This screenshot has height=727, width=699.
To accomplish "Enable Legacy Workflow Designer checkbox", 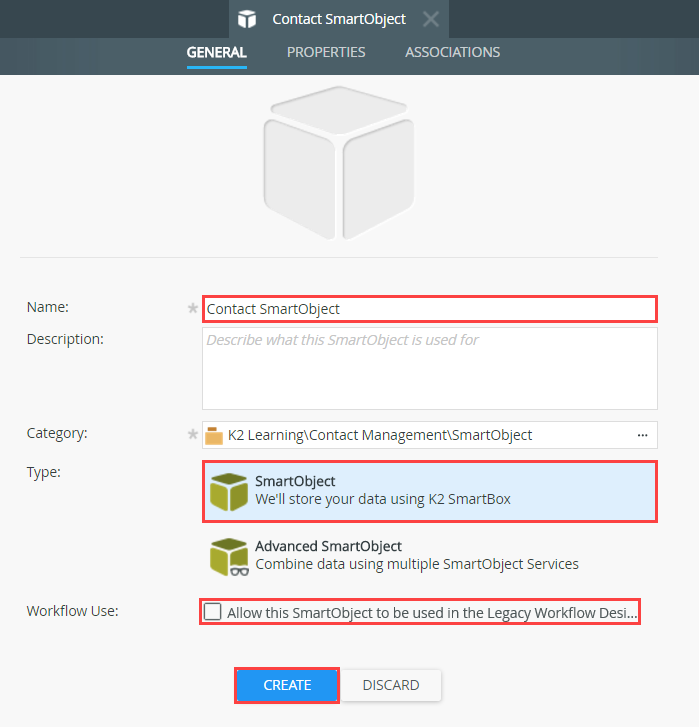I will (213, 612).
